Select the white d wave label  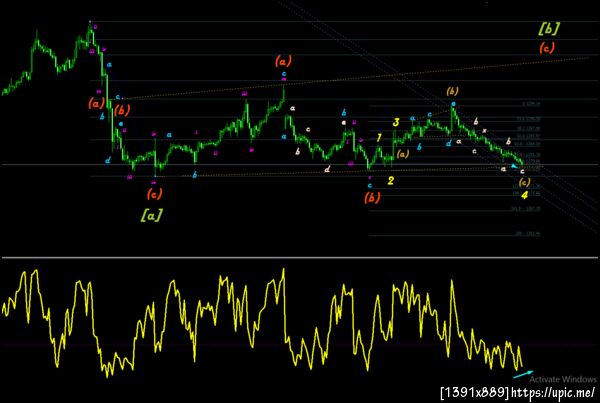pos(327,169)
